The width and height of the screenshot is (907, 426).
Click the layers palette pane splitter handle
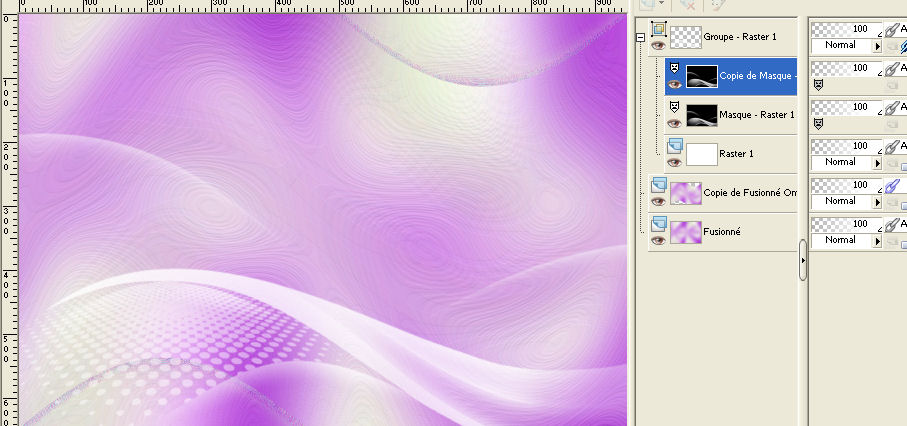(803, 260)
